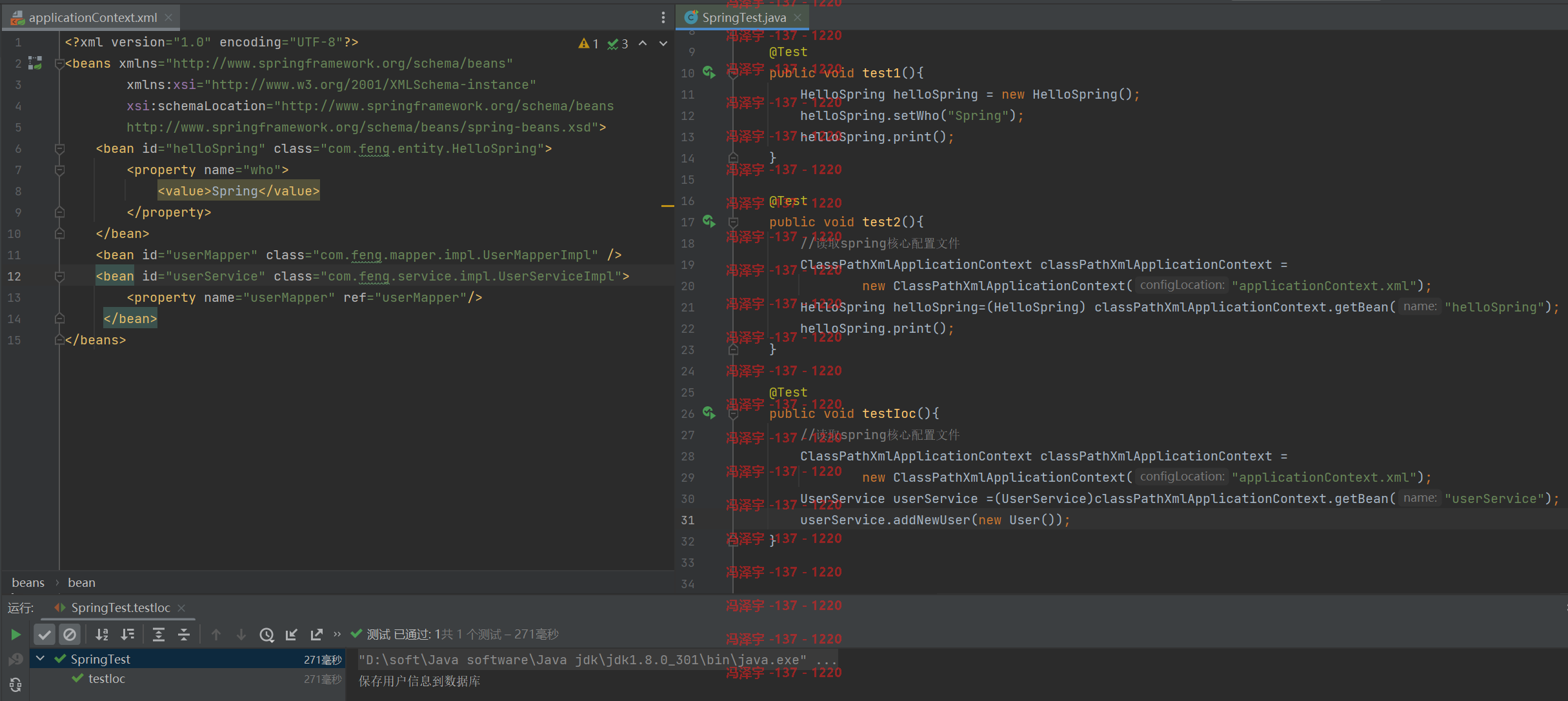Jump to next highlighted problem arrow

(663, 43)
